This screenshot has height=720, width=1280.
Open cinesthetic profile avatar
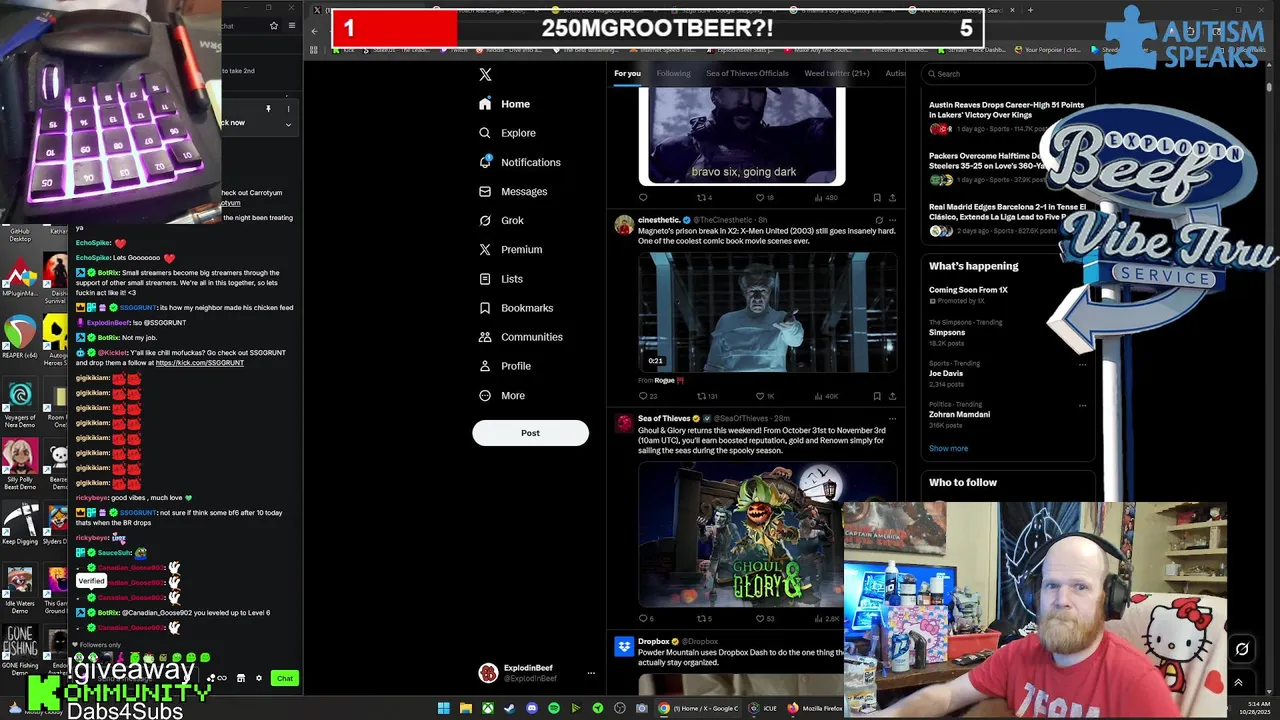tap(624, 224)
